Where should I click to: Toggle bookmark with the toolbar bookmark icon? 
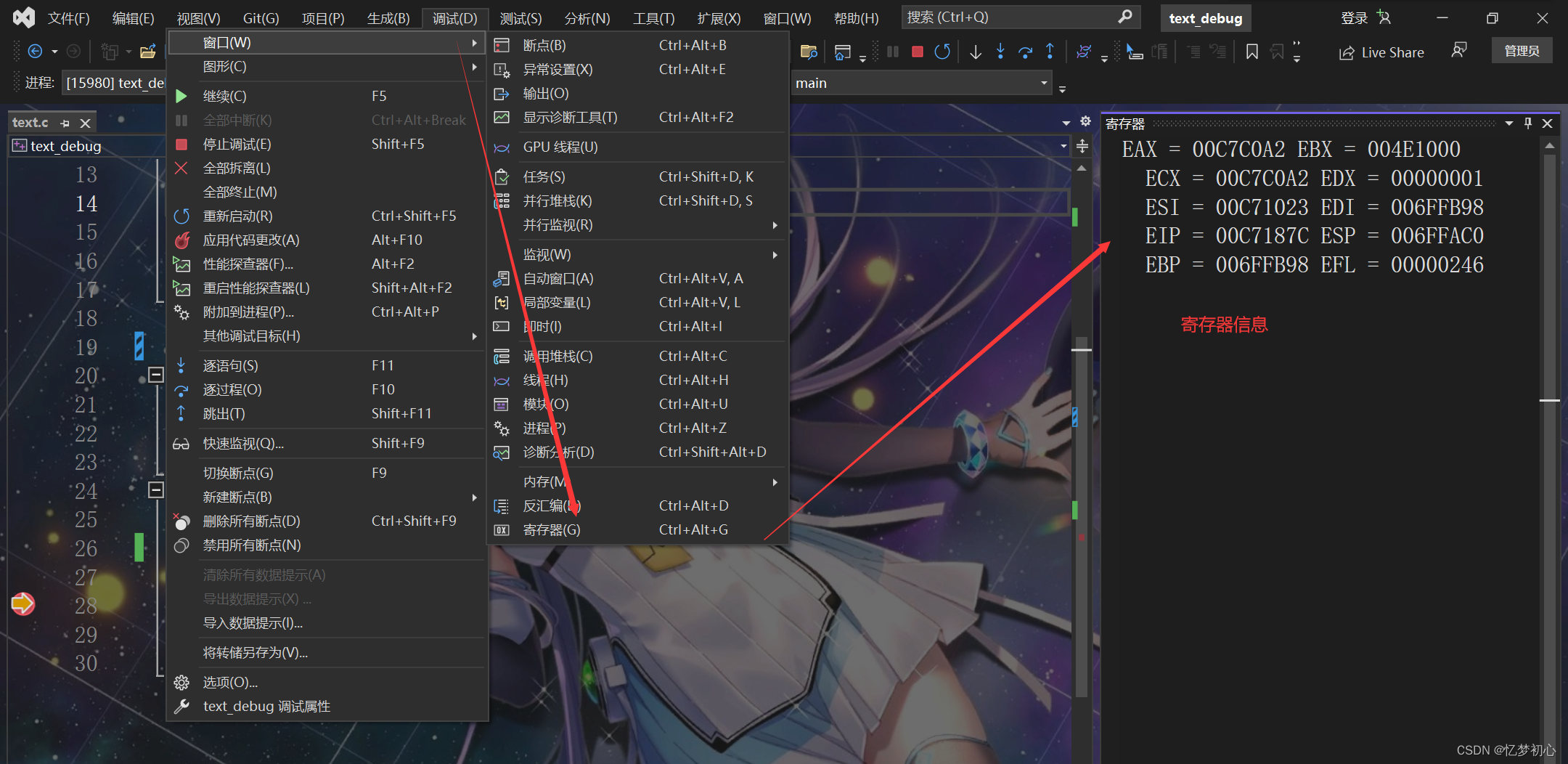(1251, 52)
